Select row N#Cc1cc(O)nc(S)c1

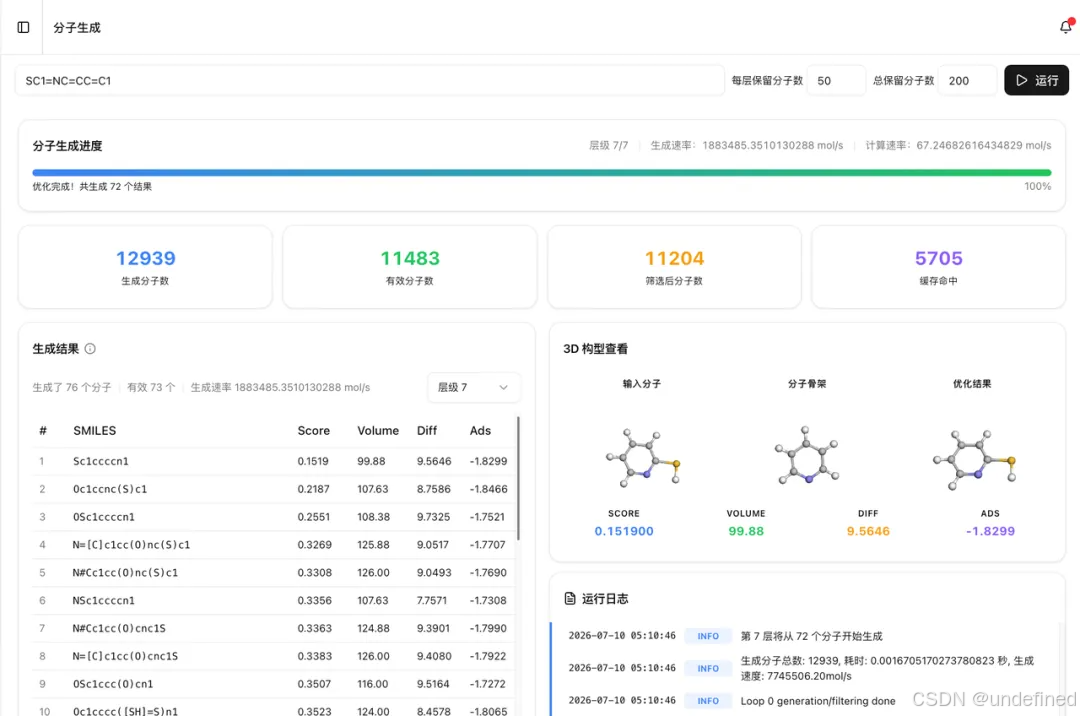coord(273,573)
